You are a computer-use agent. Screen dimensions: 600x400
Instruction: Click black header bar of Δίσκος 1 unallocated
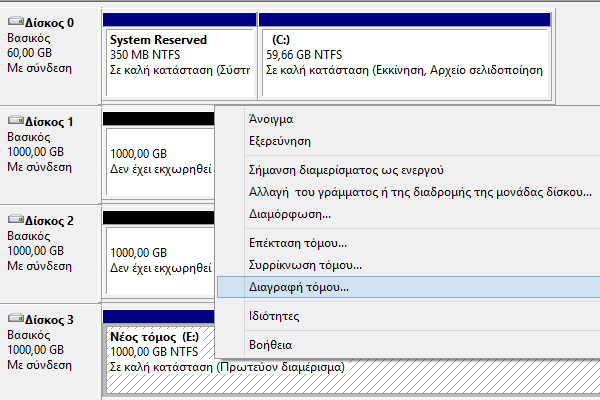pos(158,119)
